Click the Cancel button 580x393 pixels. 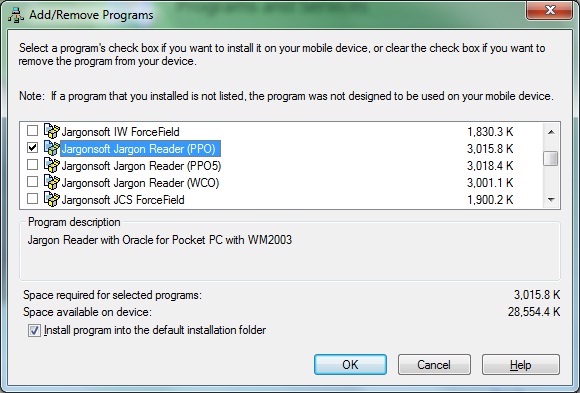tap(434, 365)
